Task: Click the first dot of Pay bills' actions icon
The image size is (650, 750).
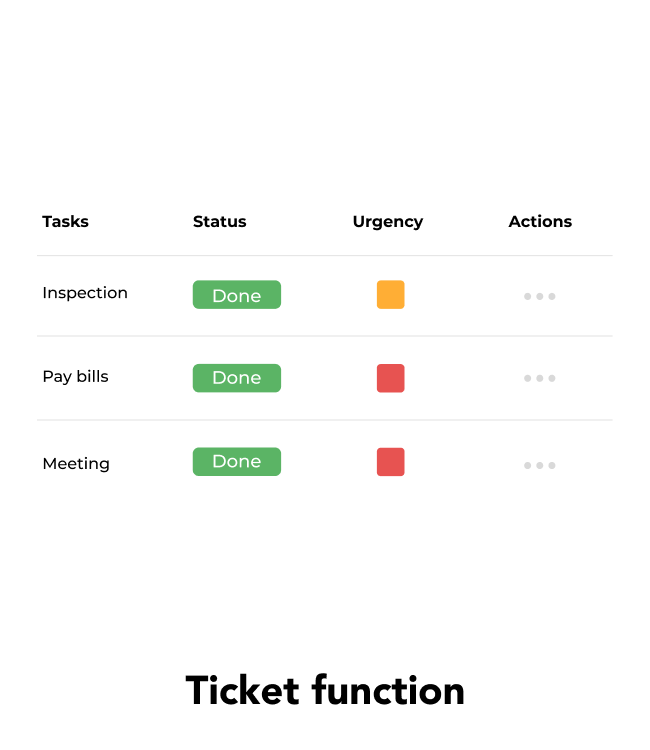Action: (528, 378)
